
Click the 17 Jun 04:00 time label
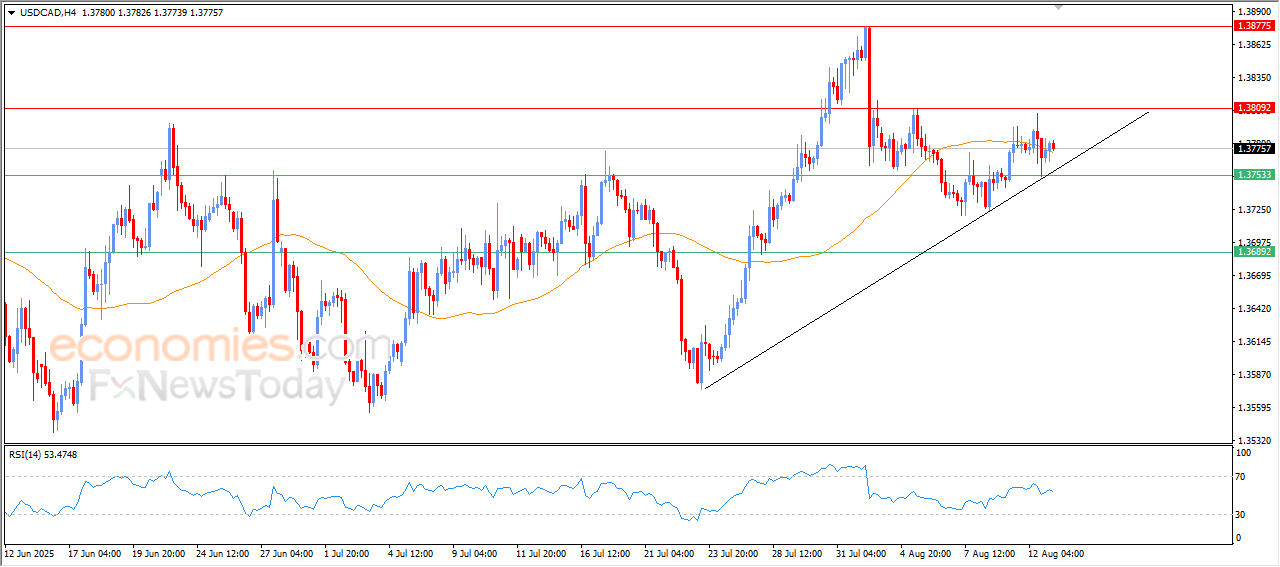pos(94,553)
